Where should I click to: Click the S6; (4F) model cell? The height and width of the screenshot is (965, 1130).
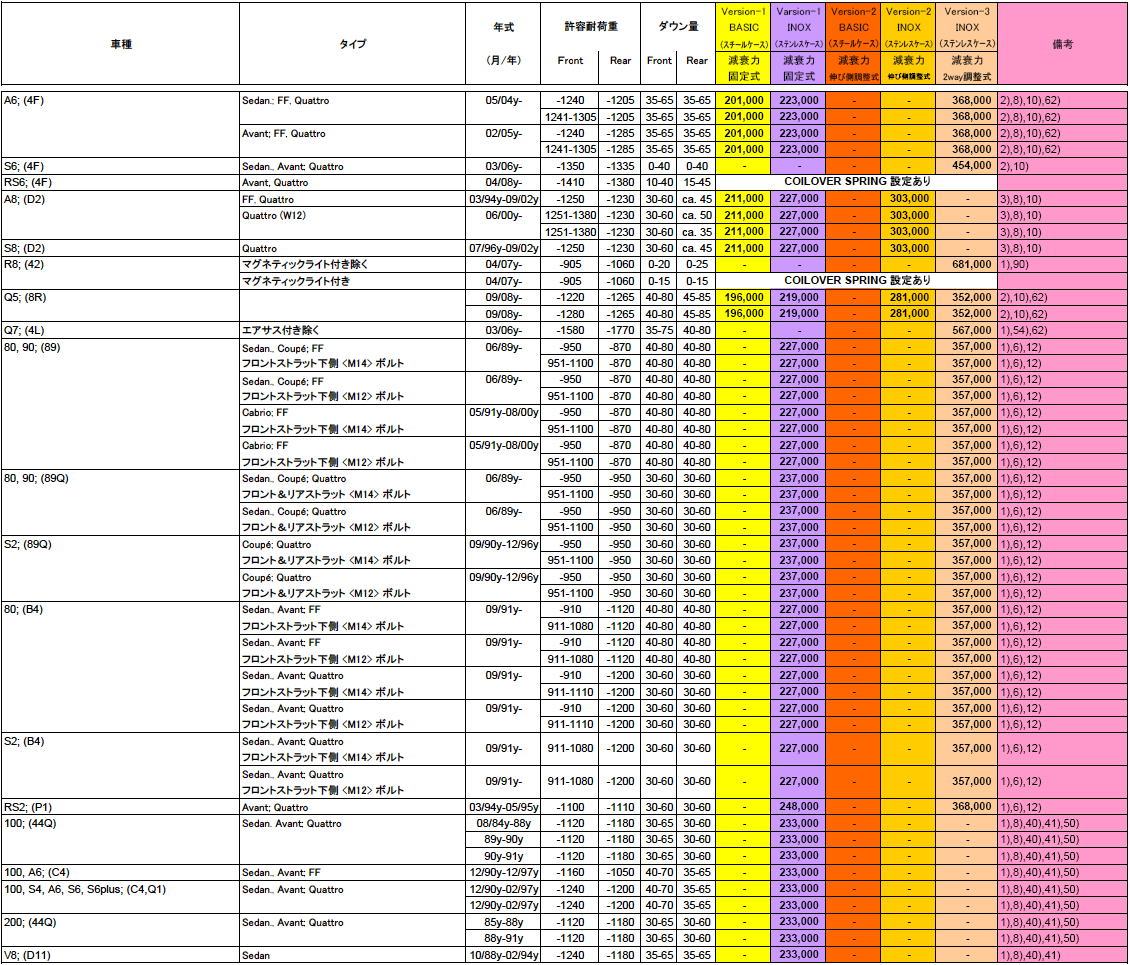[x=120, y=166]
